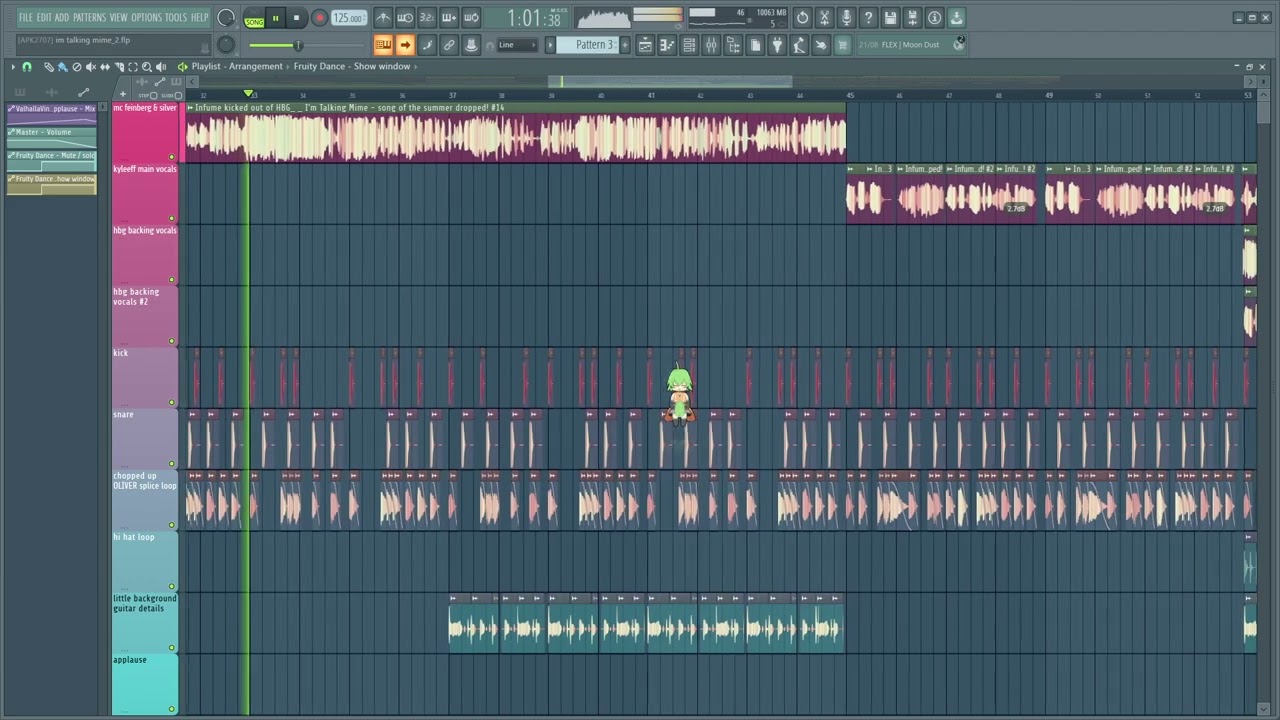Open the EDIT menu
This screenshot has width=1280, height=720.
click(x=44, y=17)
